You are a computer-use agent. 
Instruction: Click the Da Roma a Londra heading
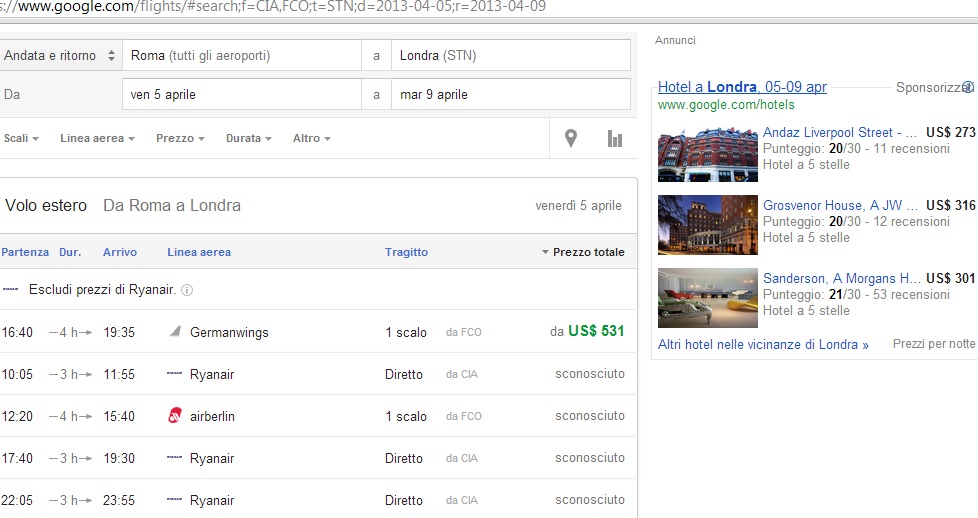pos(172,205)
